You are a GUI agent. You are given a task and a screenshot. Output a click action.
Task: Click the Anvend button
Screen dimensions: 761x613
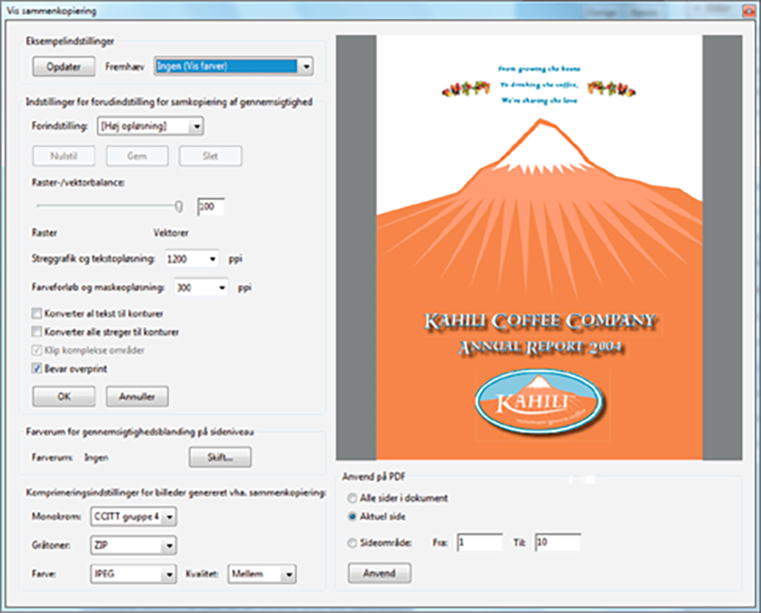click(x=380, y=573)
